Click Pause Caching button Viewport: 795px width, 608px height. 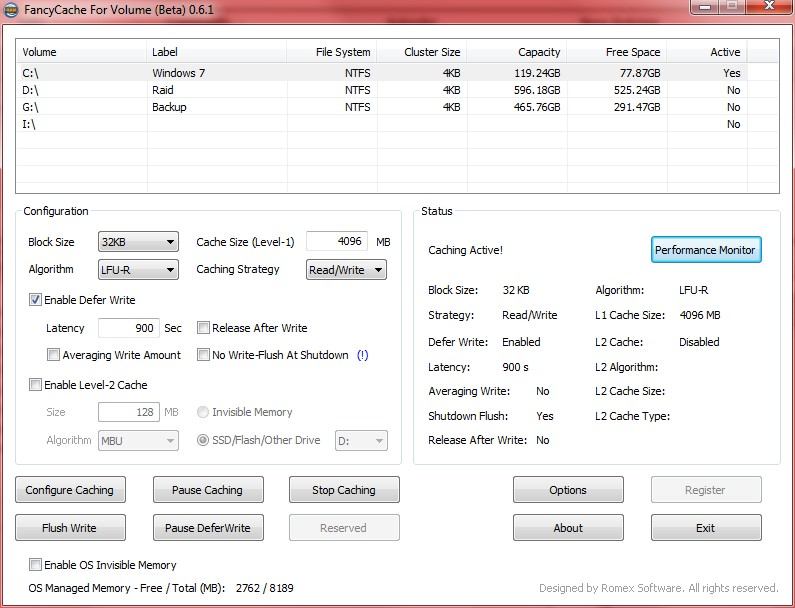pos(208,490)
